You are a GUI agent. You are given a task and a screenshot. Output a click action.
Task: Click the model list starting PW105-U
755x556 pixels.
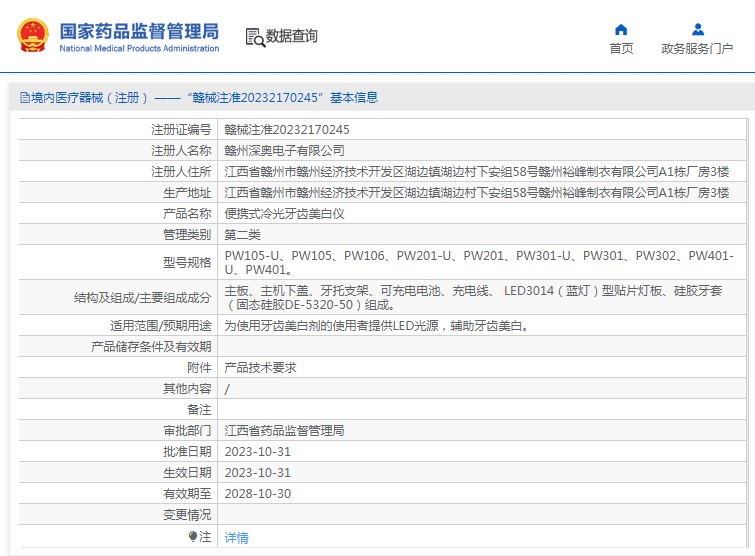tap(479, 262)
